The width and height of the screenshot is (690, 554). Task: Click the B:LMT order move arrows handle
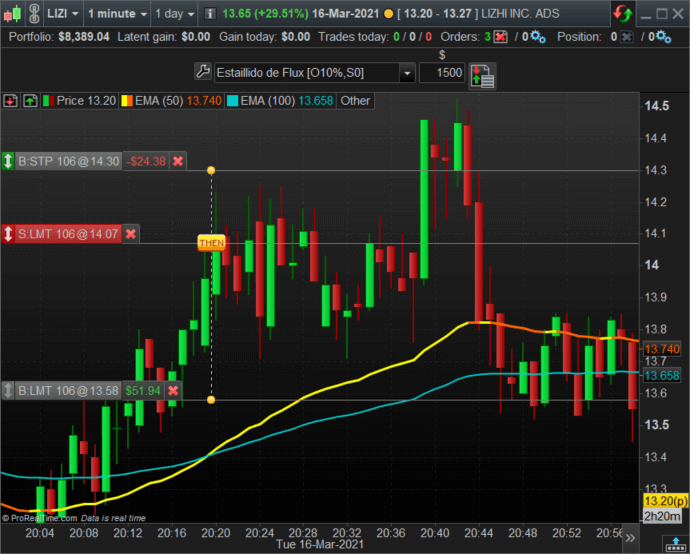tap(8, 390)
